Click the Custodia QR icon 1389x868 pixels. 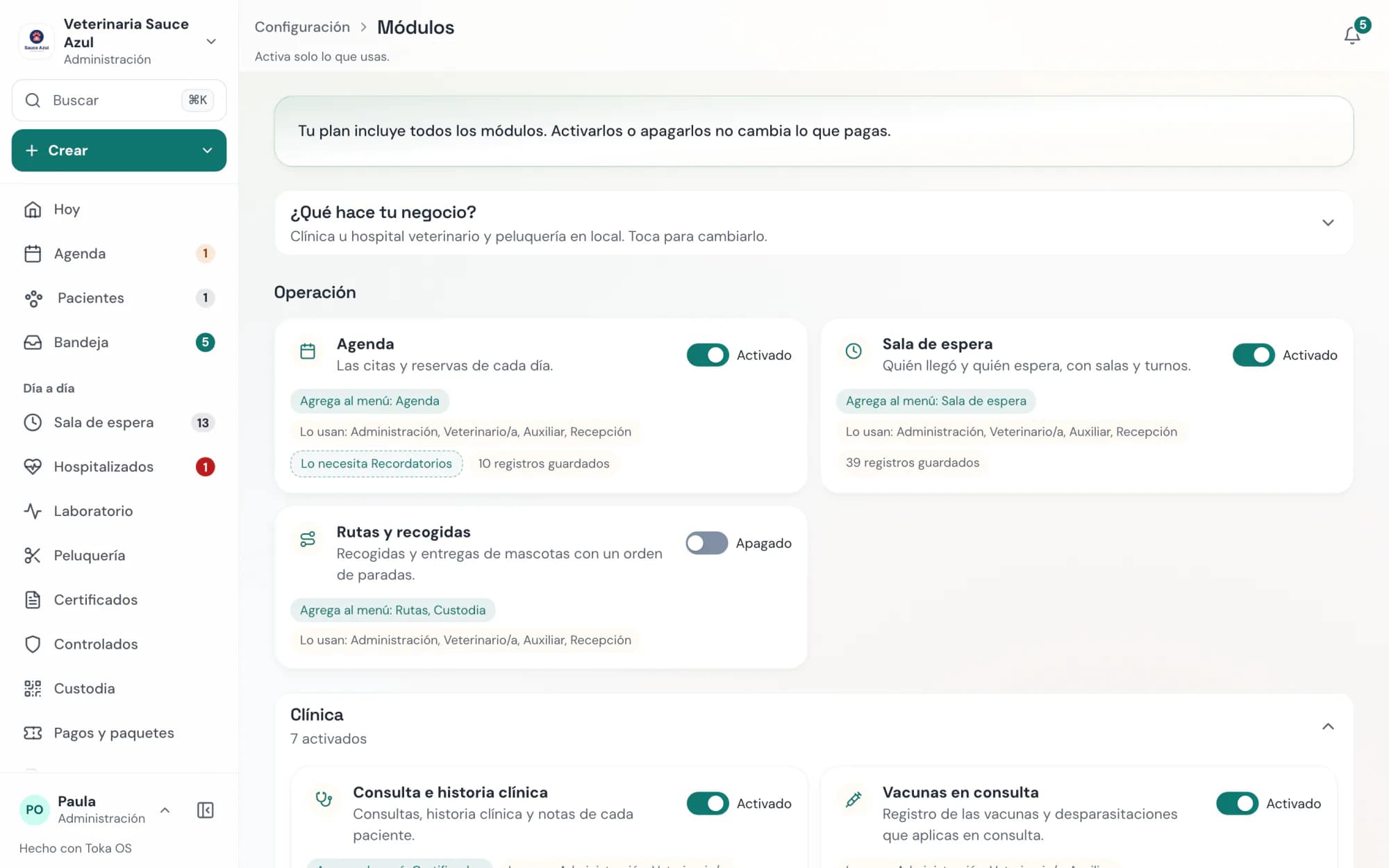click(33, 689)
